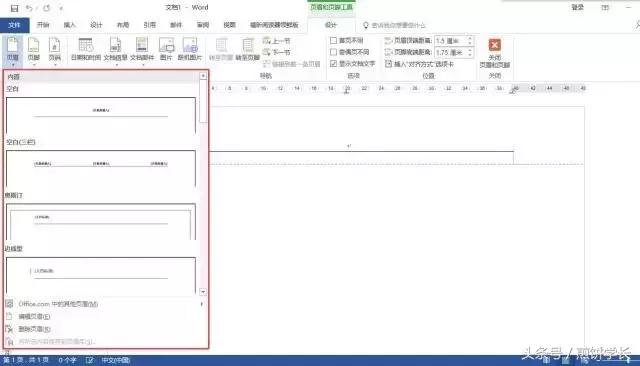Uncheck 显示文档文字 (Show Document Text)
Screen dimensions: 640x366
coord(333,64)
